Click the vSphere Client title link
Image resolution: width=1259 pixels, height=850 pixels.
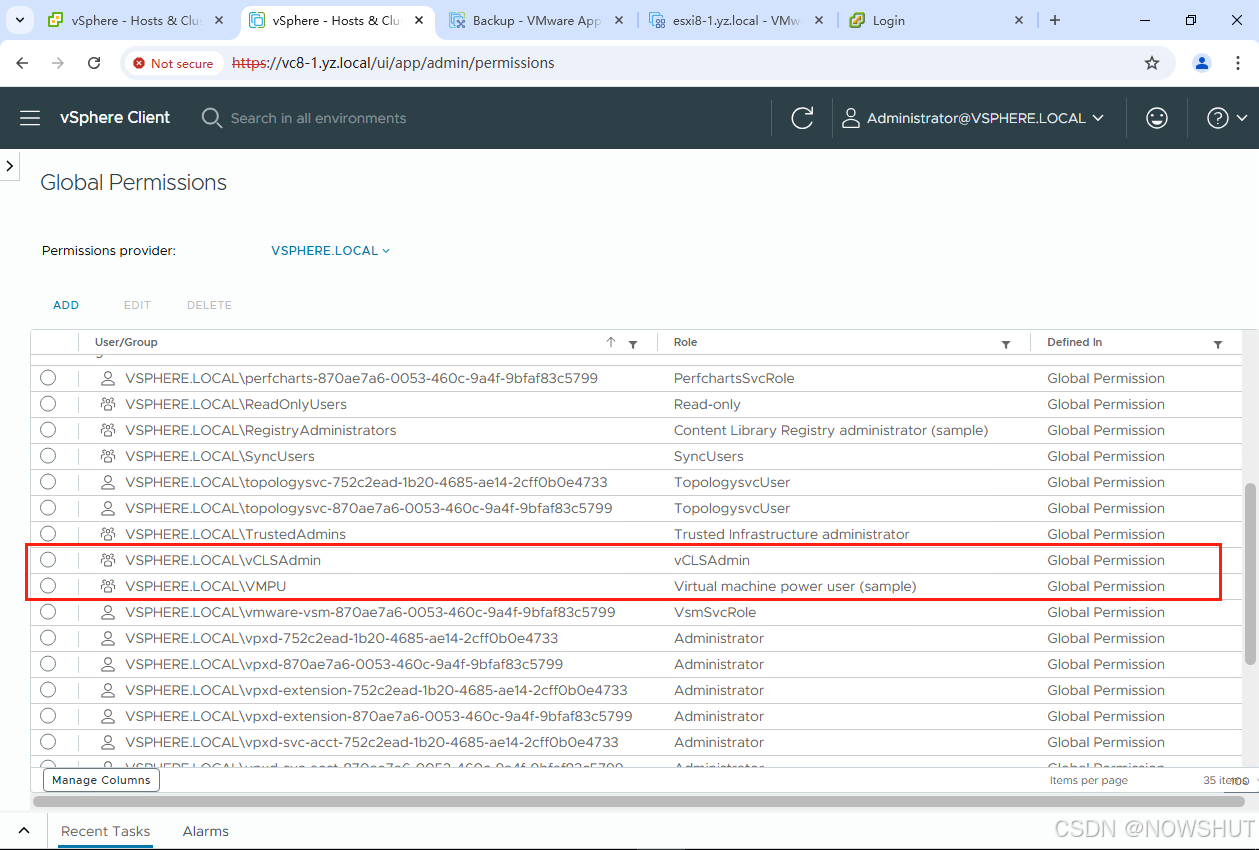point(115,118)
